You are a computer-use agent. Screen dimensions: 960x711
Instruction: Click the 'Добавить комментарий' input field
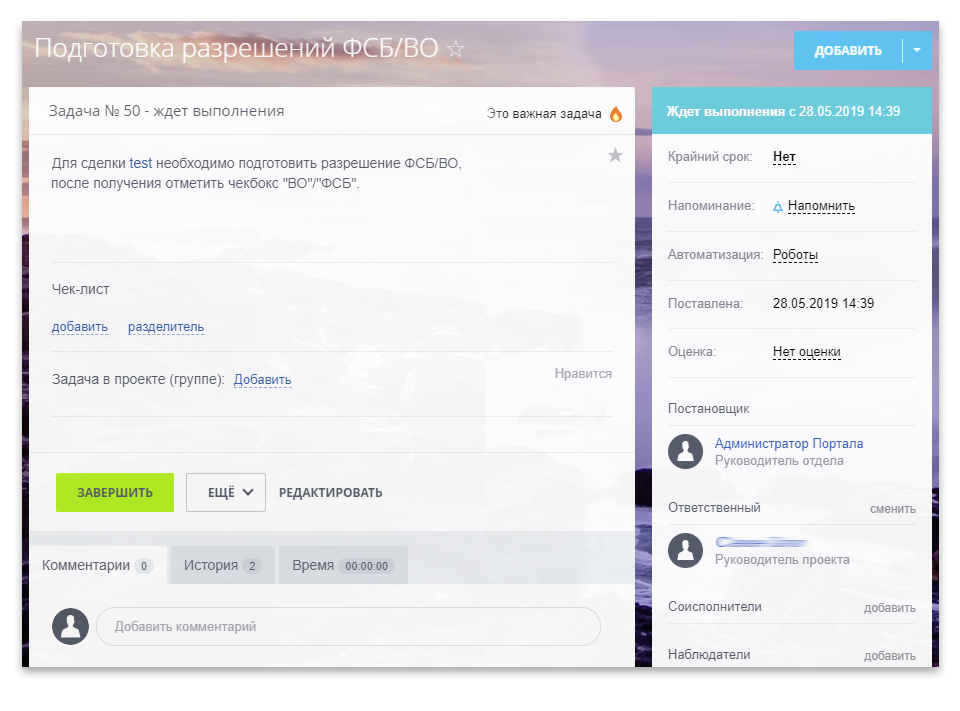click(x=348, y=626)
